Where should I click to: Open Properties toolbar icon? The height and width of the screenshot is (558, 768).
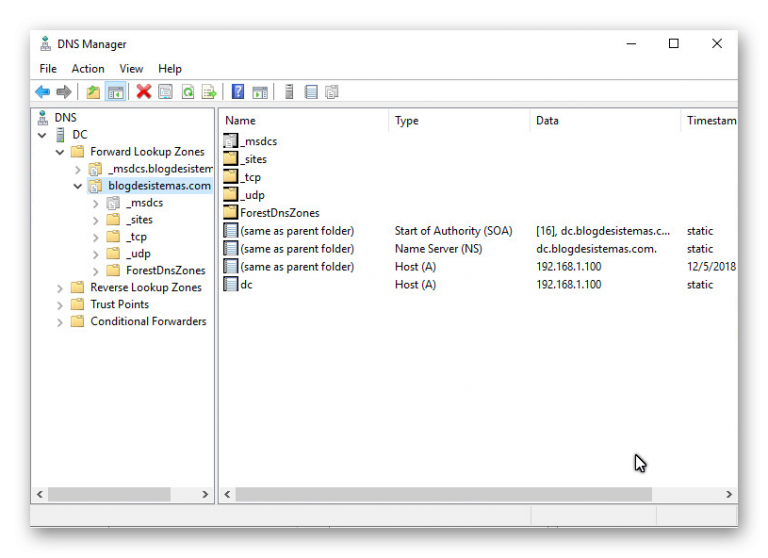click(x=166, y=92)
